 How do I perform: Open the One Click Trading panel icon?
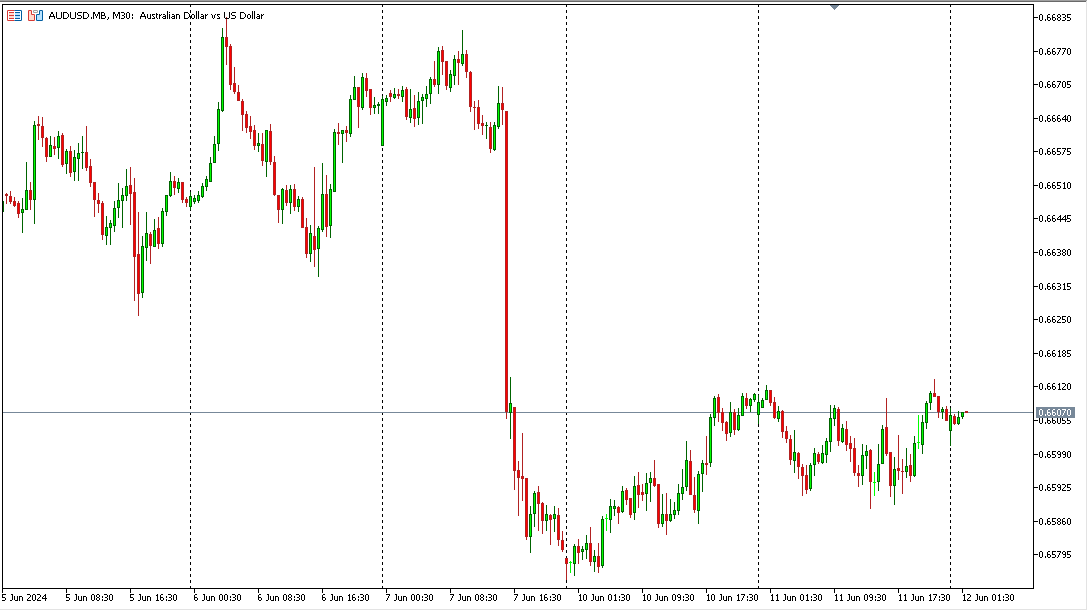[15, 16]
